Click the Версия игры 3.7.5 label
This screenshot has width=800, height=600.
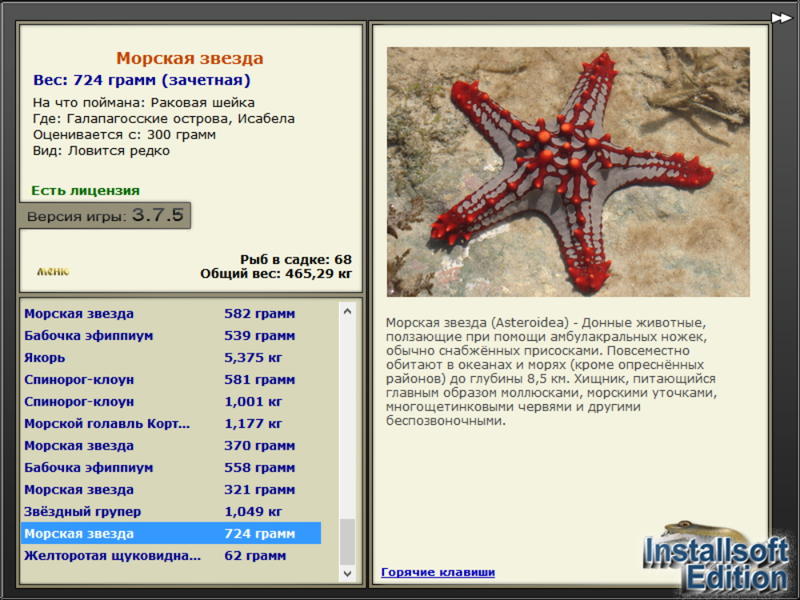pyautogui.click(x=105, y=215)
